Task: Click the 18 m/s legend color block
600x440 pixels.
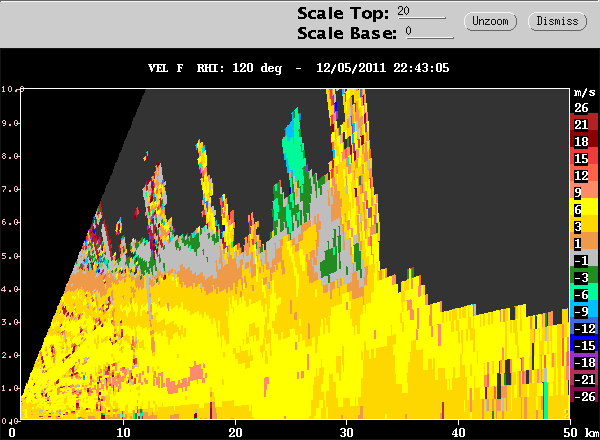Action: coord(581,142)
